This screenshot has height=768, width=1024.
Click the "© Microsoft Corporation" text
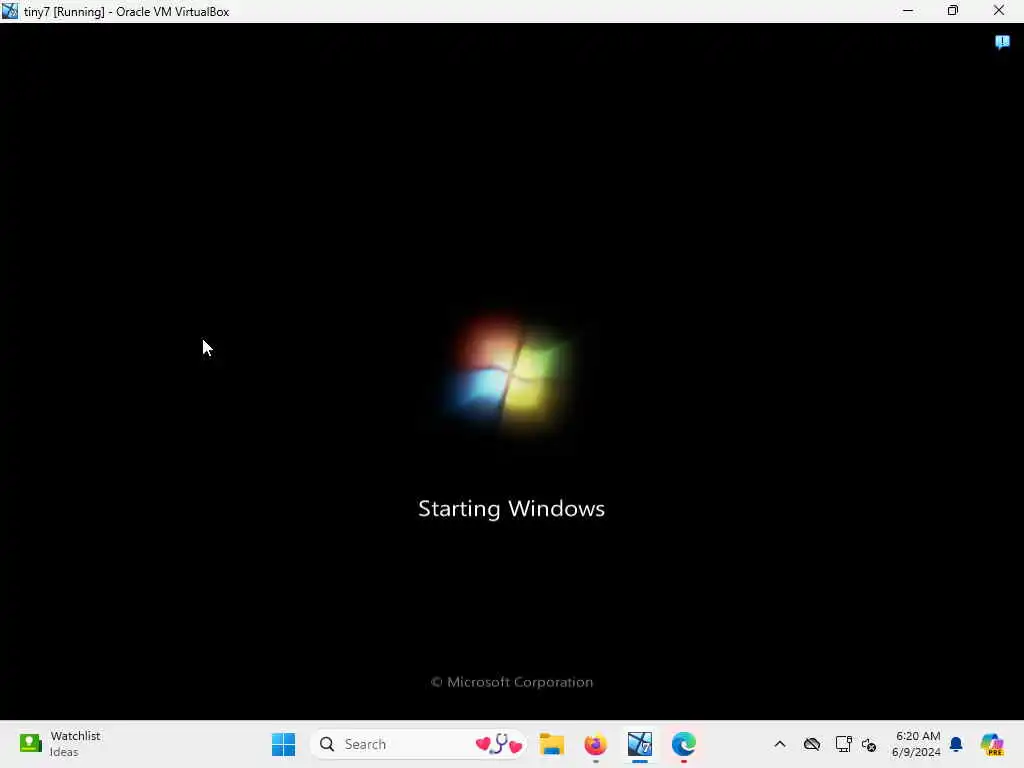[512, 682]
